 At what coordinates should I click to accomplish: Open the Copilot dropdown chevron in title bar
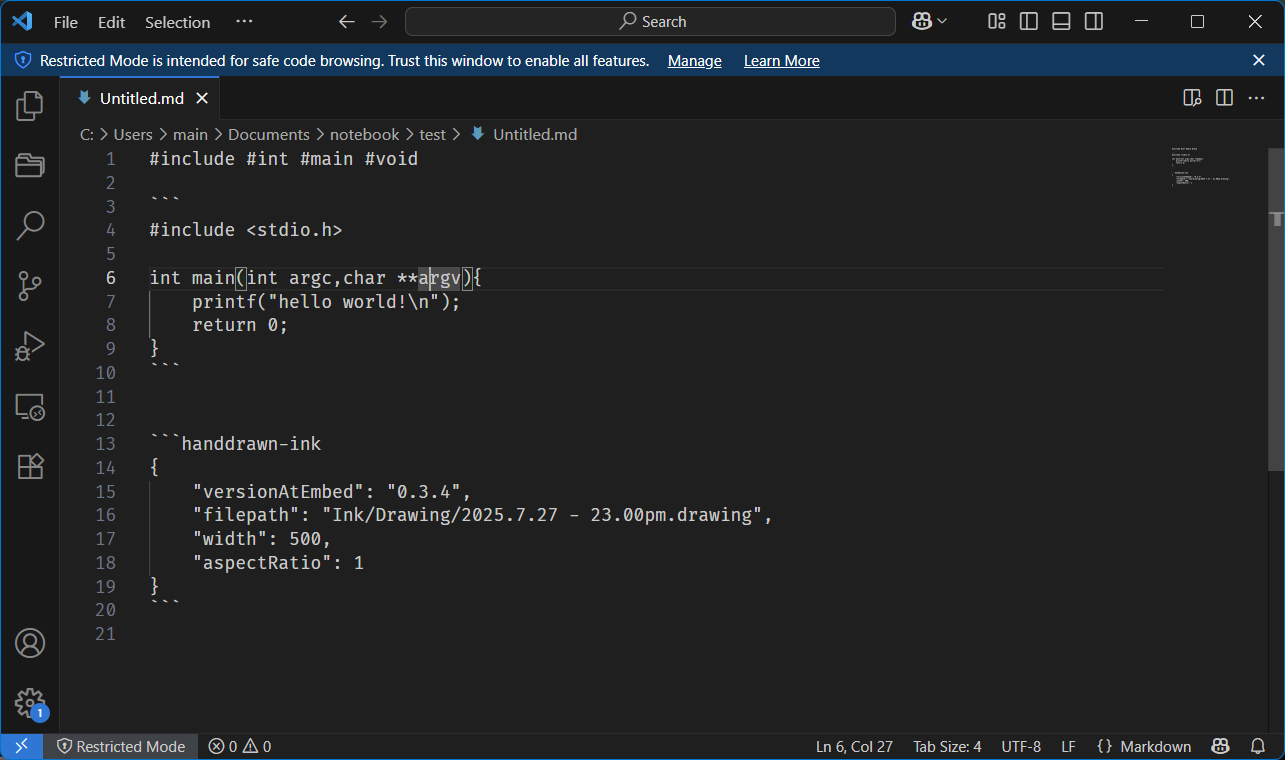coord(942,21)
